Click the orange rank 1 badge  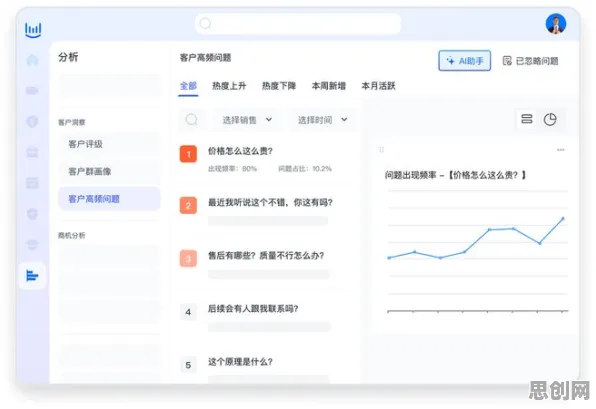(x=188, y=154)
